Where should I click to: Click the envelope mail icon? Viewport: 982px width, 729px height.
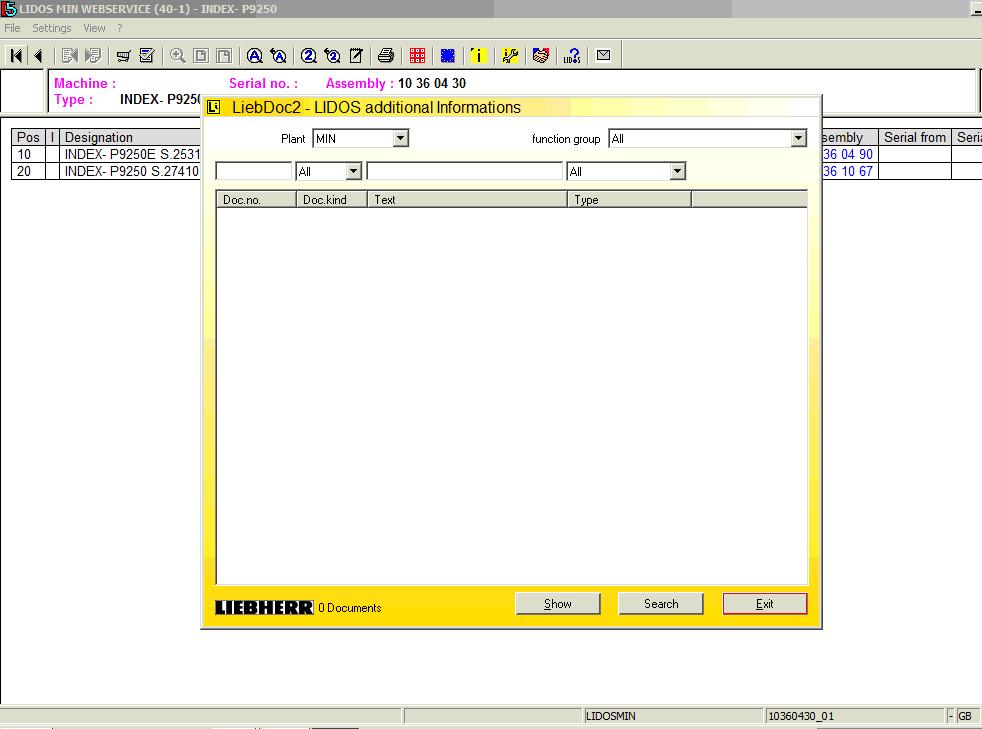[603, 55]
